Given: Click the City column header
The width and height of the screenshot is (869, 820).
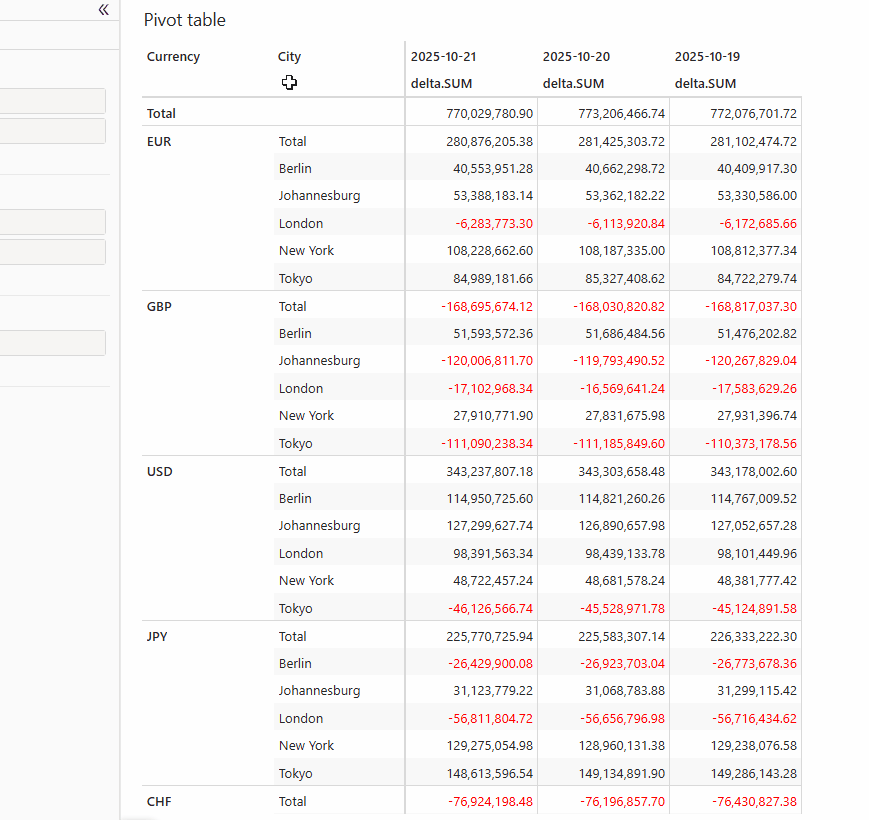Looking at the screenshot, I should [x=289, y=57].
